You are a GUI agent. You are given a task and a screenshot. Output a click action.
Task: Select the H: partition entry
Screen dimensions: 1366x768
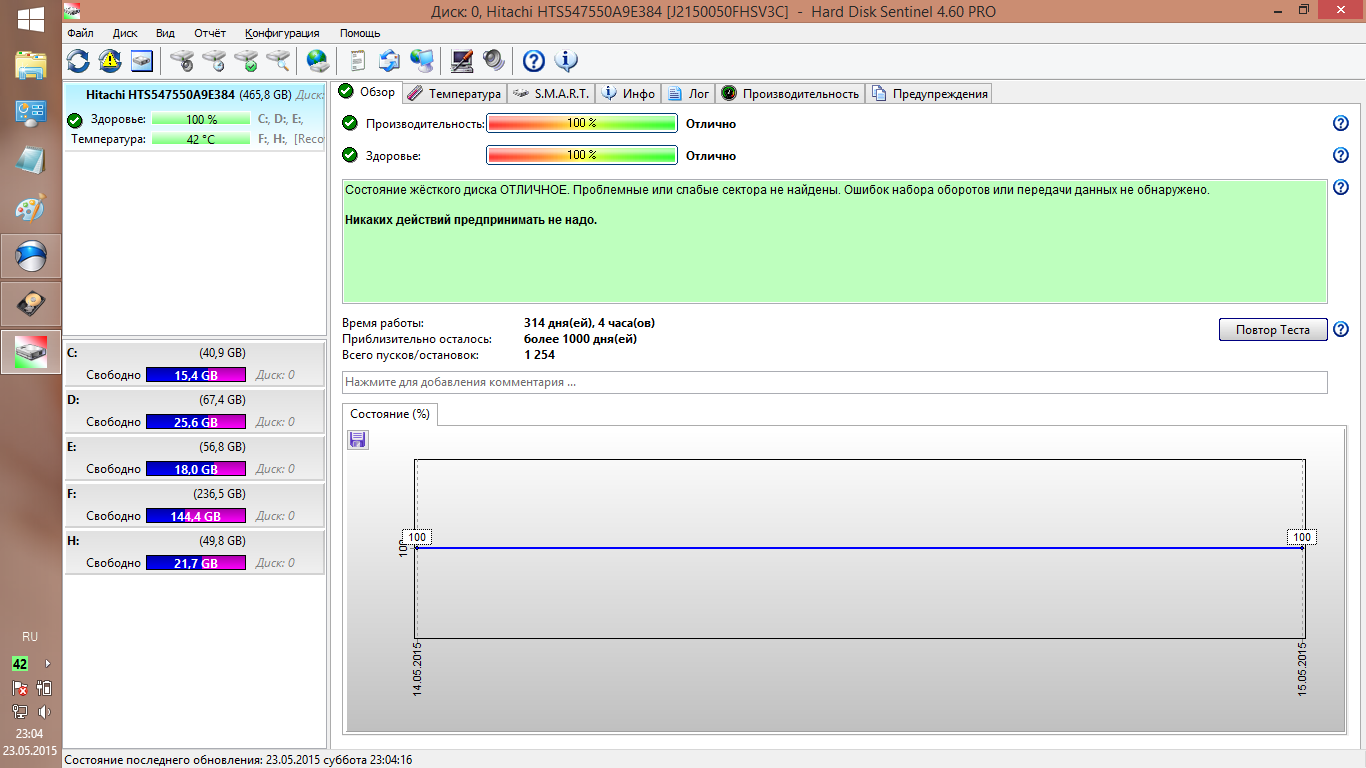point(195,551)
